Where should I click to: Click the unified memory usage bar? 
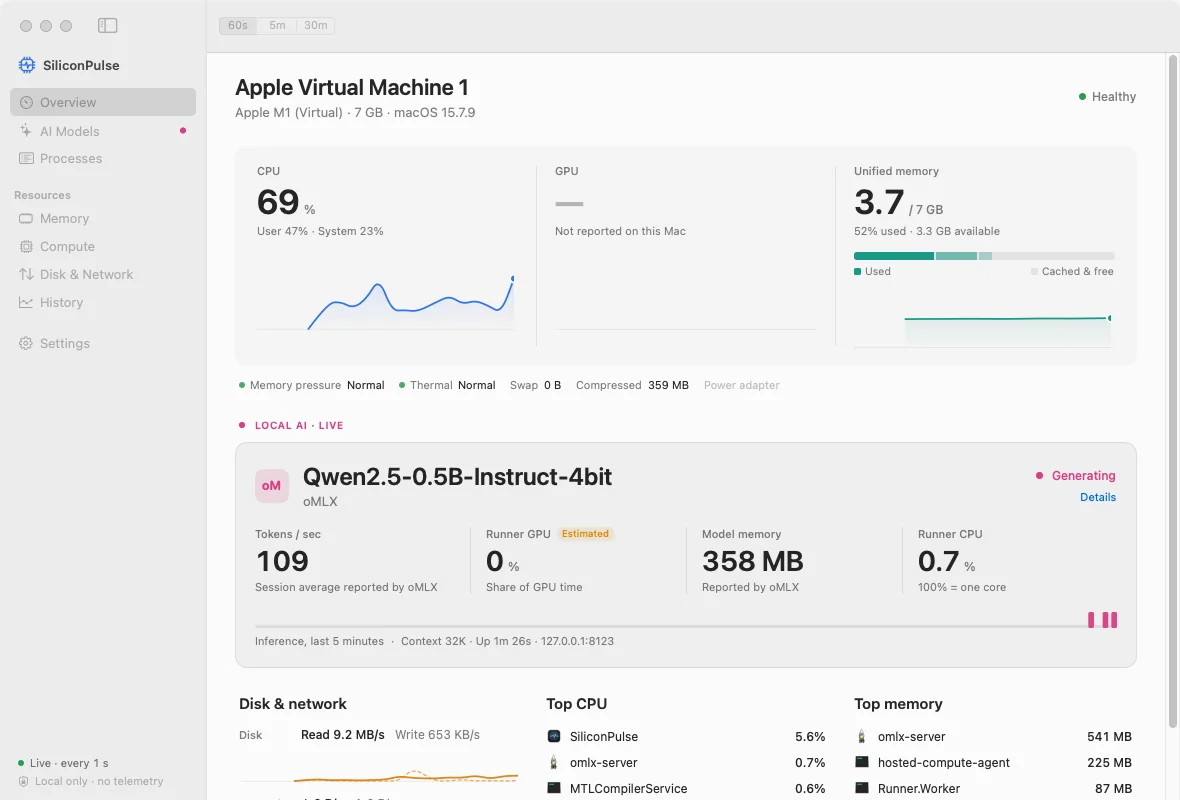[x=984, y=256]
